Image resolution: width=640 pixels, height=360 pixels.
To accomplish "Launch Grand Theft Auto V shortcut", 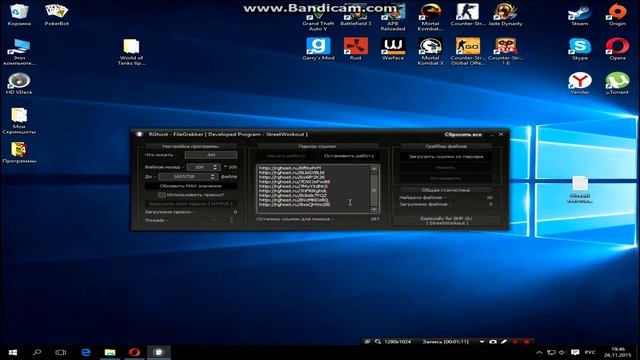I will (x=318, y=18).
